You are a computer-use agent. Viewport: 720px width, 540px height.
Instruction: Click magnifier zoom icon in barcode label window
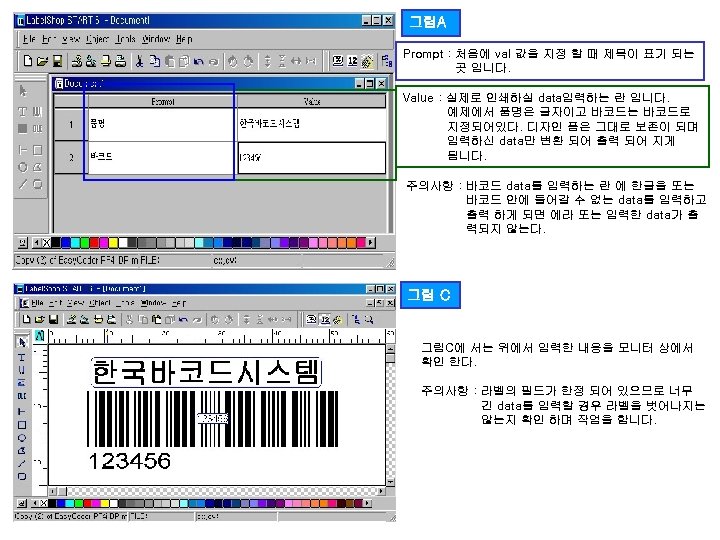click(368, 319)
